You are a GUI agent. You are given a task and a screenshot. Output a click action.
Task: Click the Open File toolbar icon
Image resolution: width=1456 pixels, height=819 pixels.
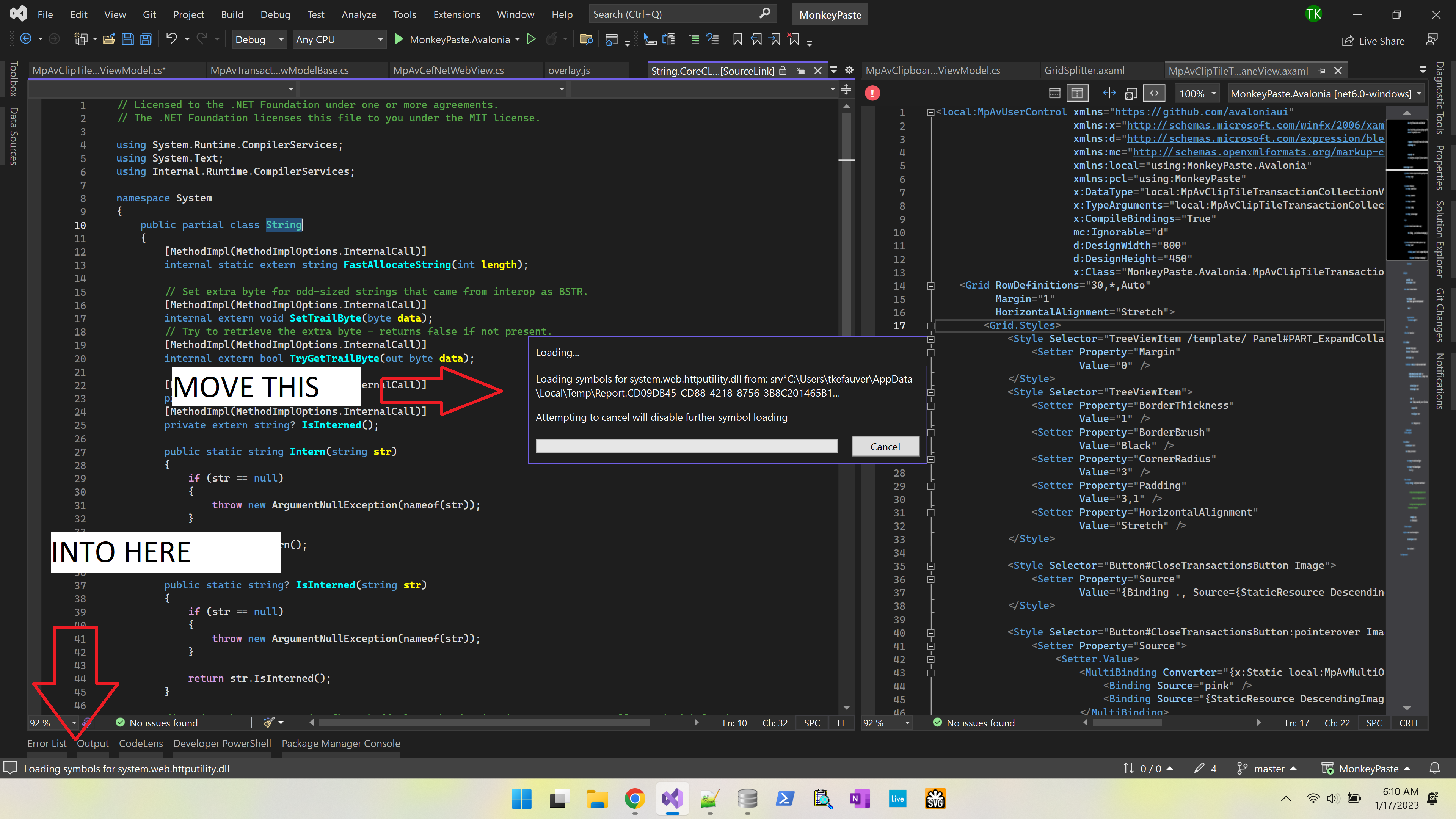click(x=109, y=39)
